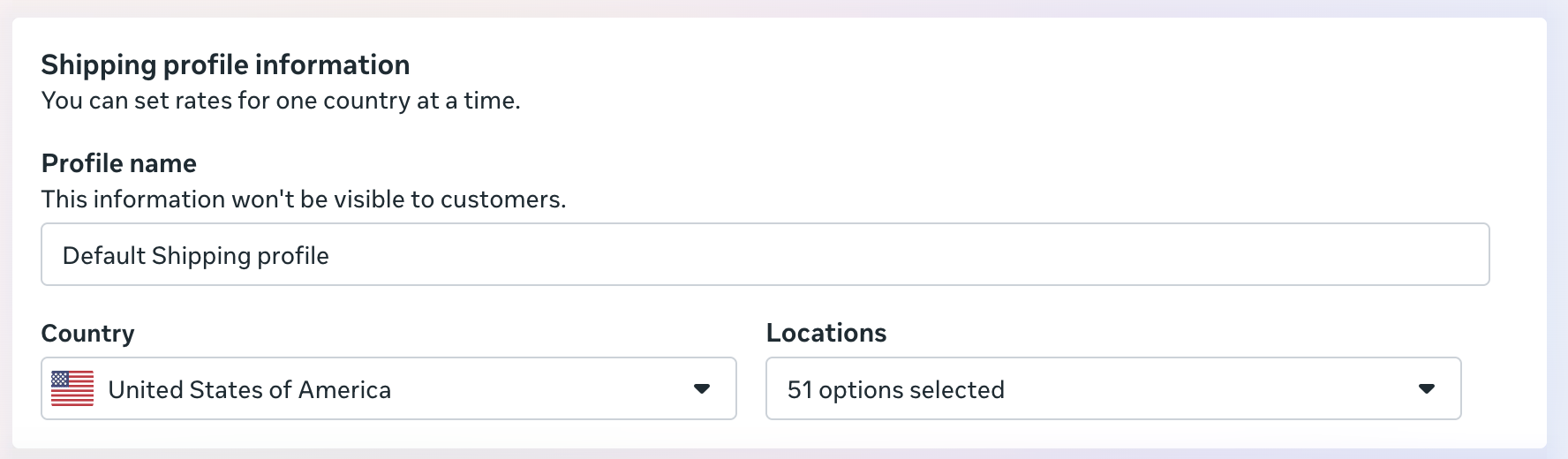Click the "Country" field label
The width and height of the screenshot is (1568, 459).
[87, 333]
